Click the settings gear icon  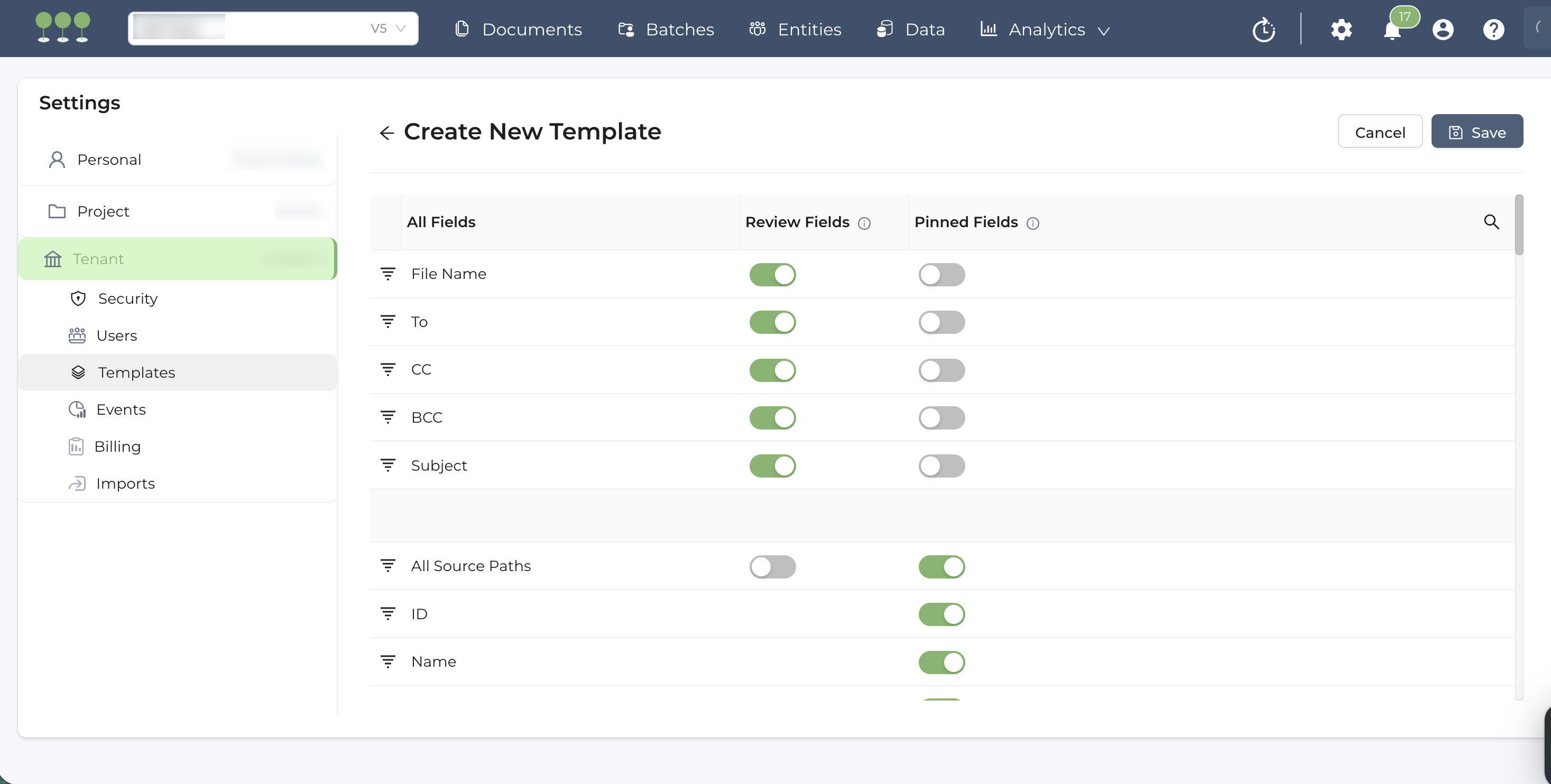[1341, 30]
